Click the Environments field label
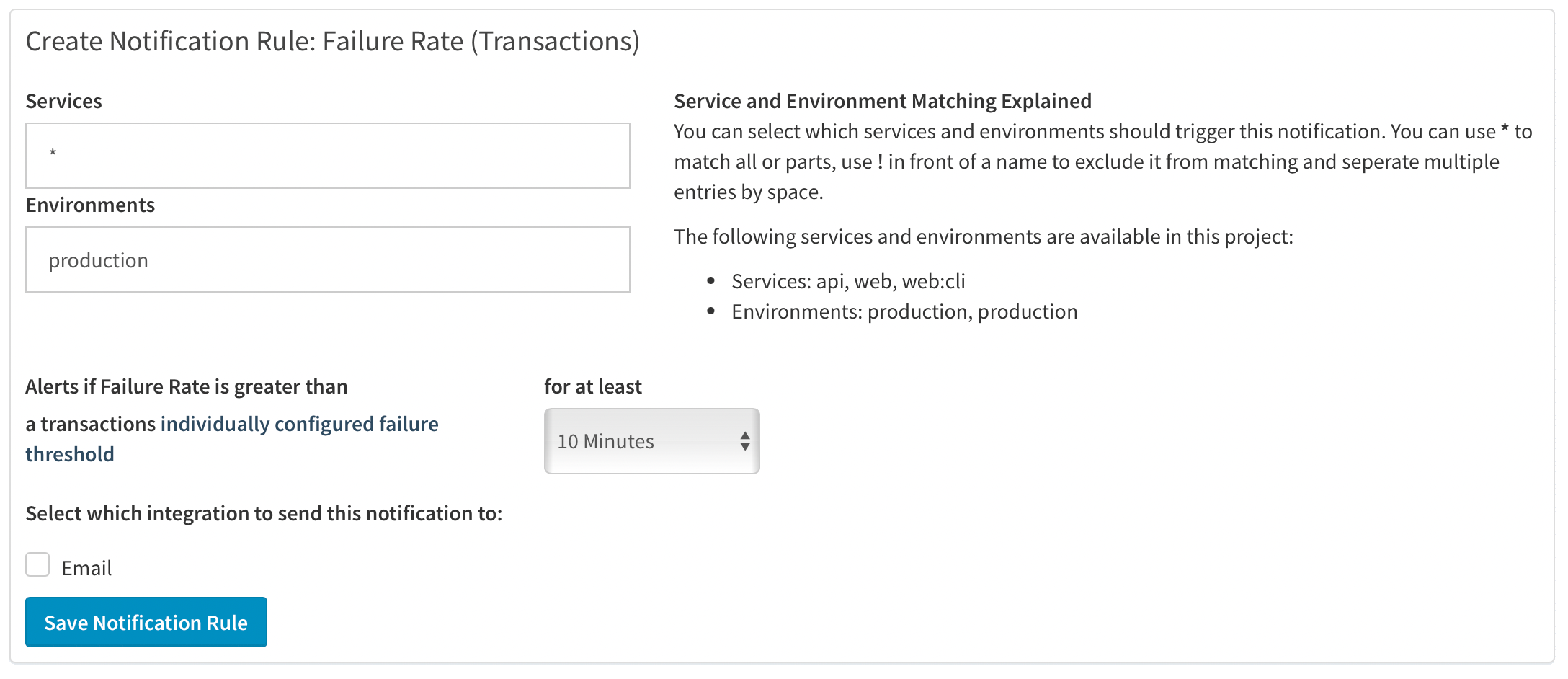 click(x=91, y=205)
